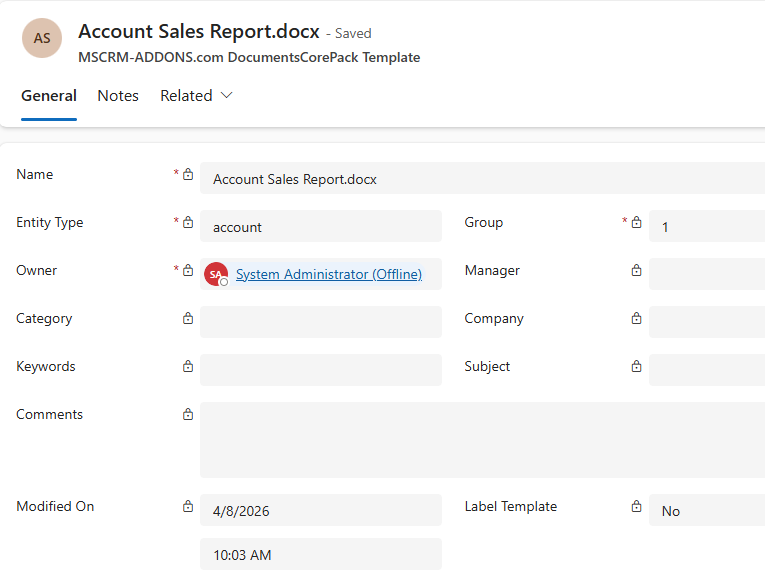Click the lock icon beside Category

click(188, 319)
